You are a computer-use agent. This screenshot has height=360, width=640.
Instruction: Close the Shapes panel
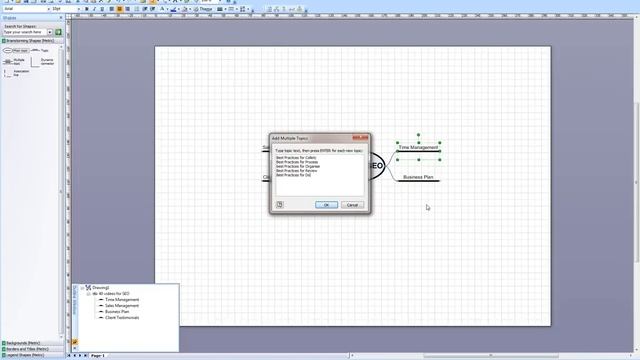61,18
